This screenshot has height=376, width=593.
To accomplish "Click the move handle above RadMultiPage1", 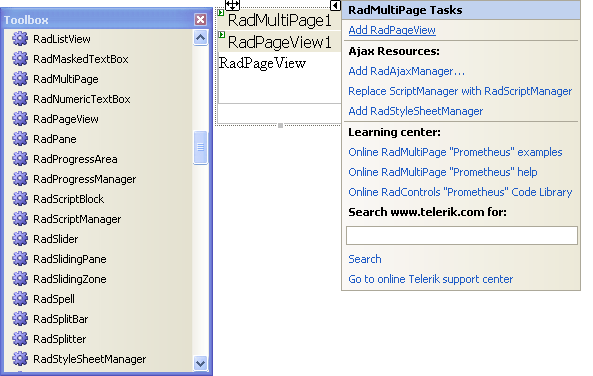I will 232,5.
